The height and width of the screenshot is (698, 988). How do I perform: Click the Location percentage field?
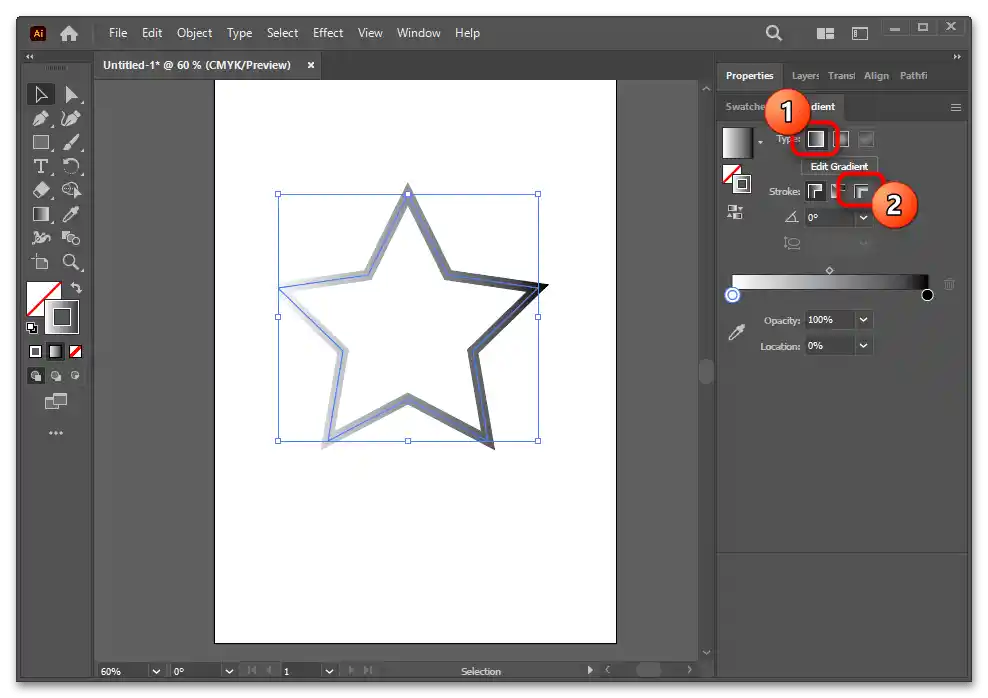(828, 346)
